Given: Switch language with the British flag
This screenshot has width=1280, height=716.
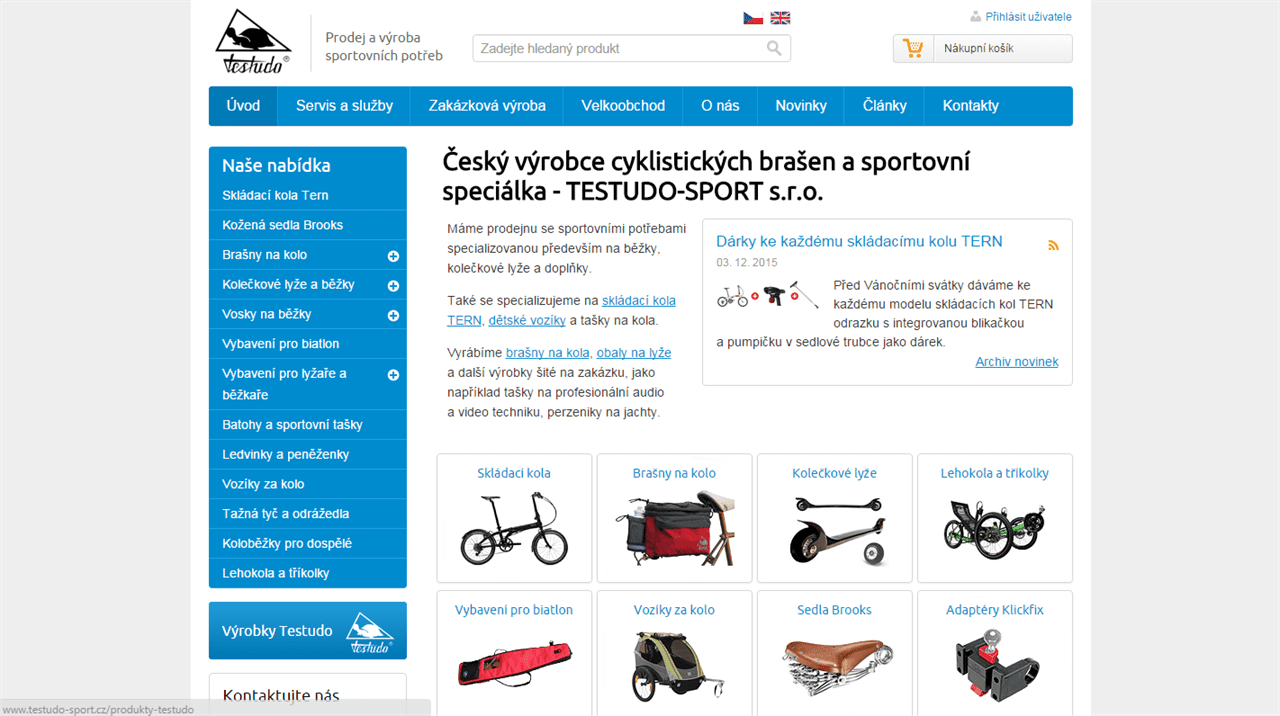Looking at the screenshot, I should coord(780,18).
